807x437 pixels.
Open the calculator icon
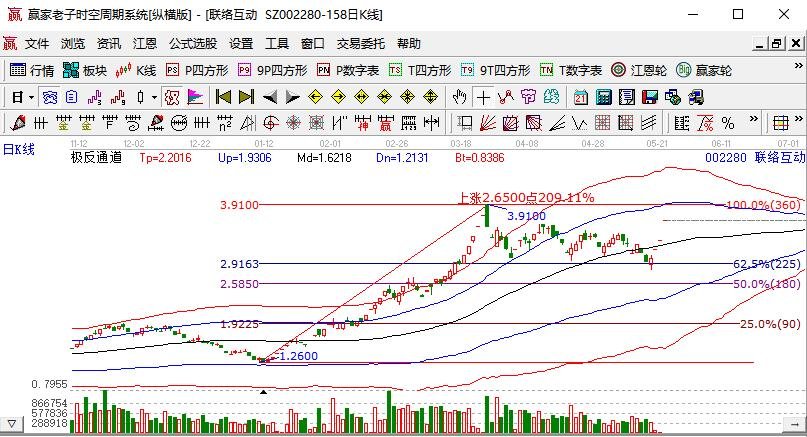pyautogui.click(x=604, y=97)
